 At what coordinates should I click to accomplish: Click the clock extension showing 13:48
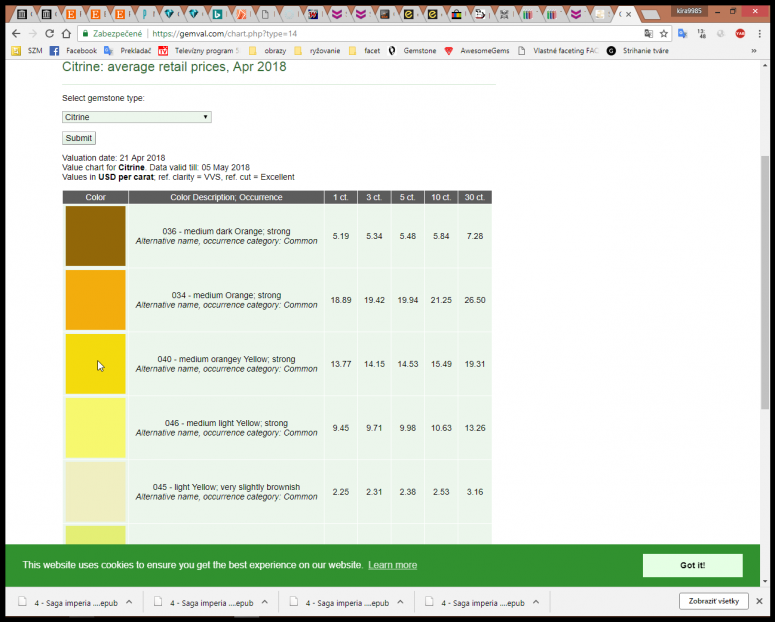(701, 34)
